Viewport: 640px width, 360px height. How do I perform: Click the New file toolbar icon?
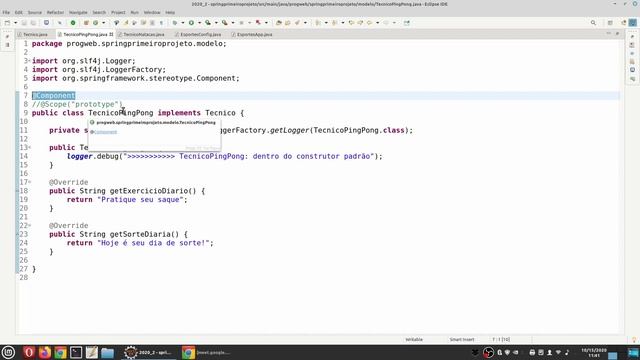click(7, 23)
